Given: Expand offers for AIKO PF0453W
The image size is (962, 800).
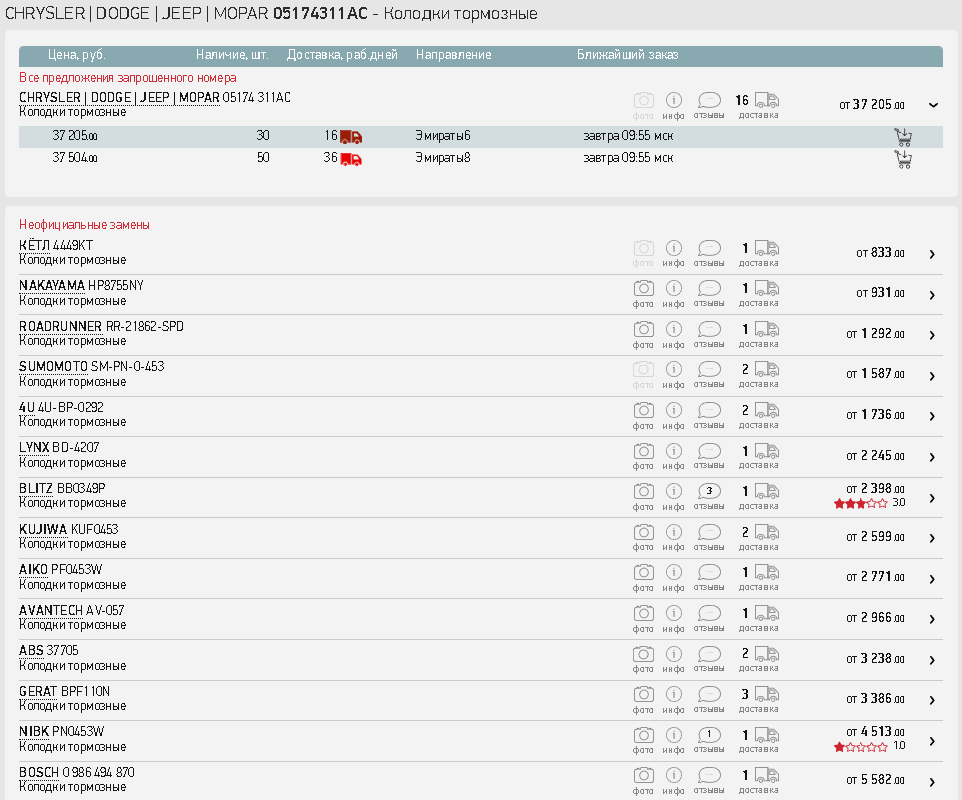Looking at the screenshot, I should tap(932, 579).
